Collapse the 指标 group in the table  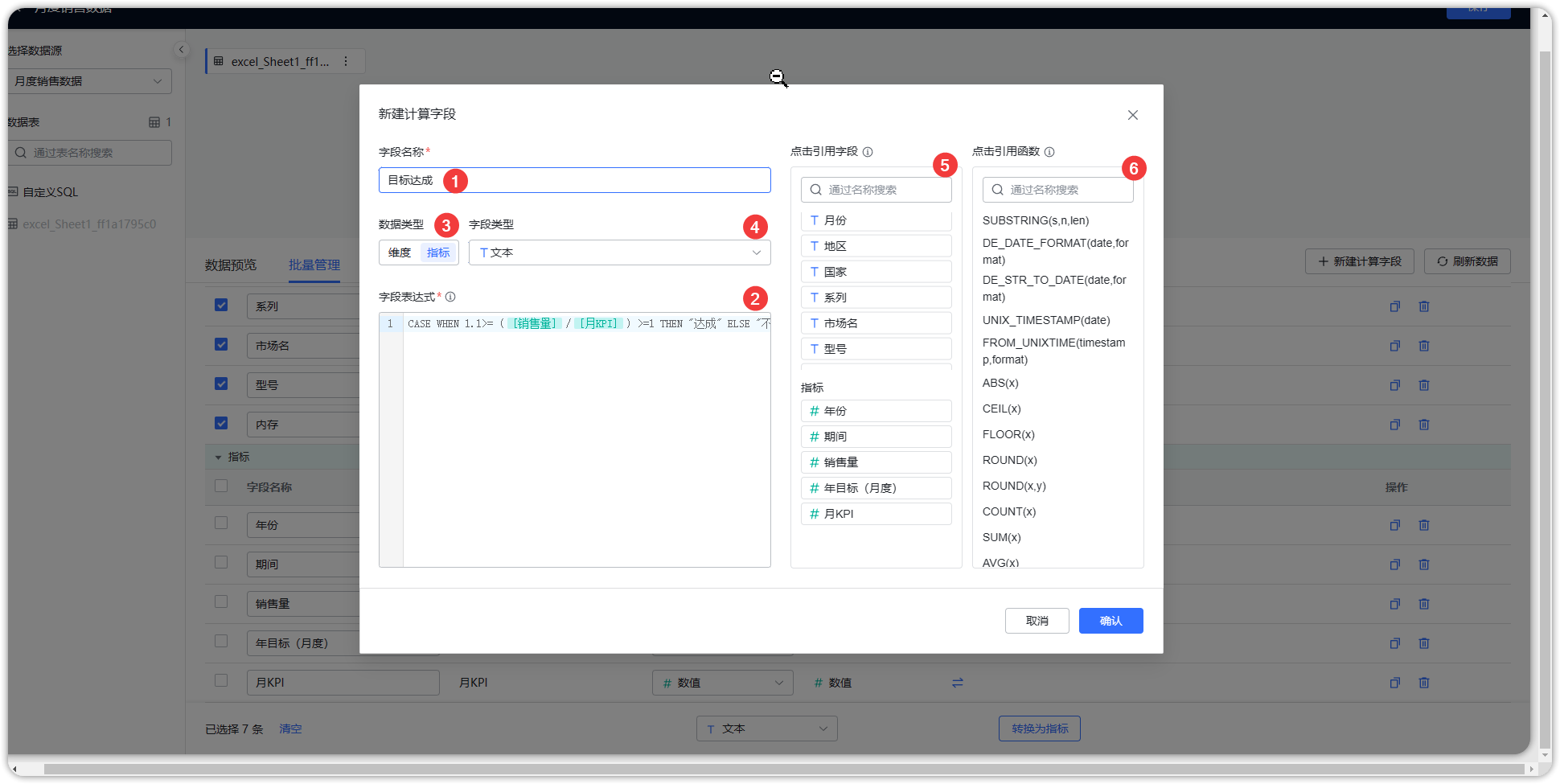[218, 457]
